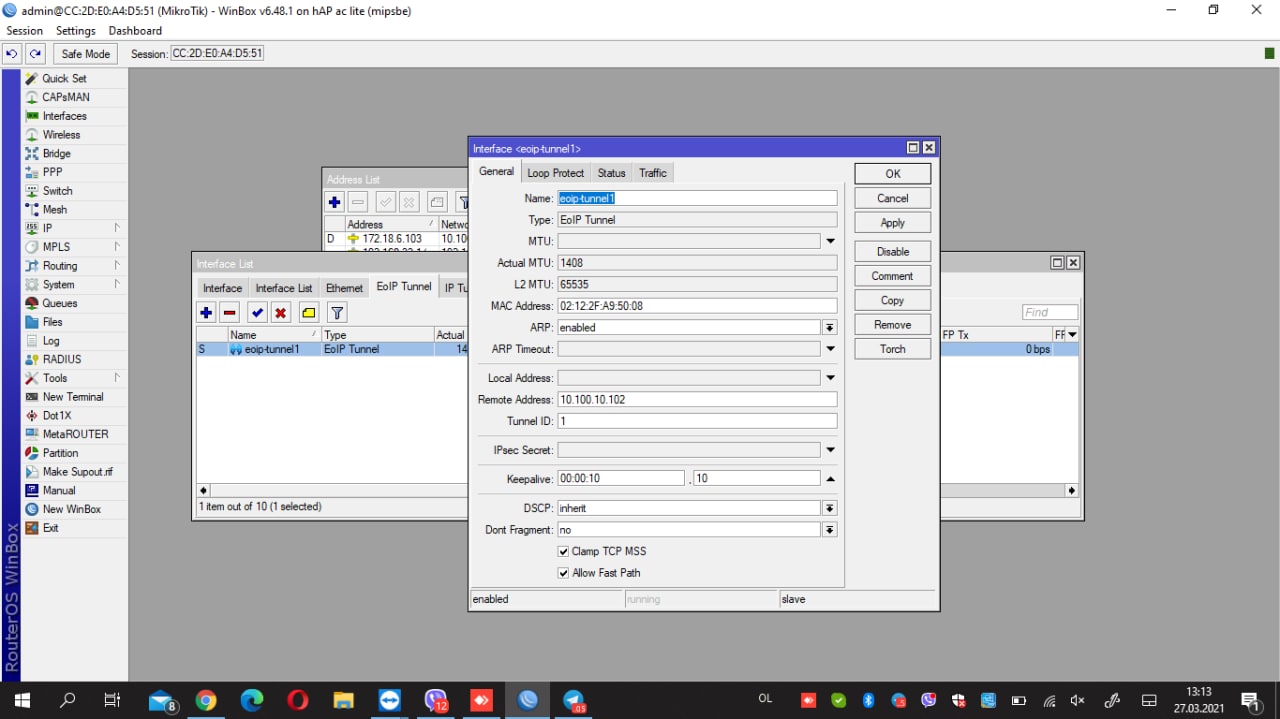Click undo arrow in main toolbar

click(13, 54)
